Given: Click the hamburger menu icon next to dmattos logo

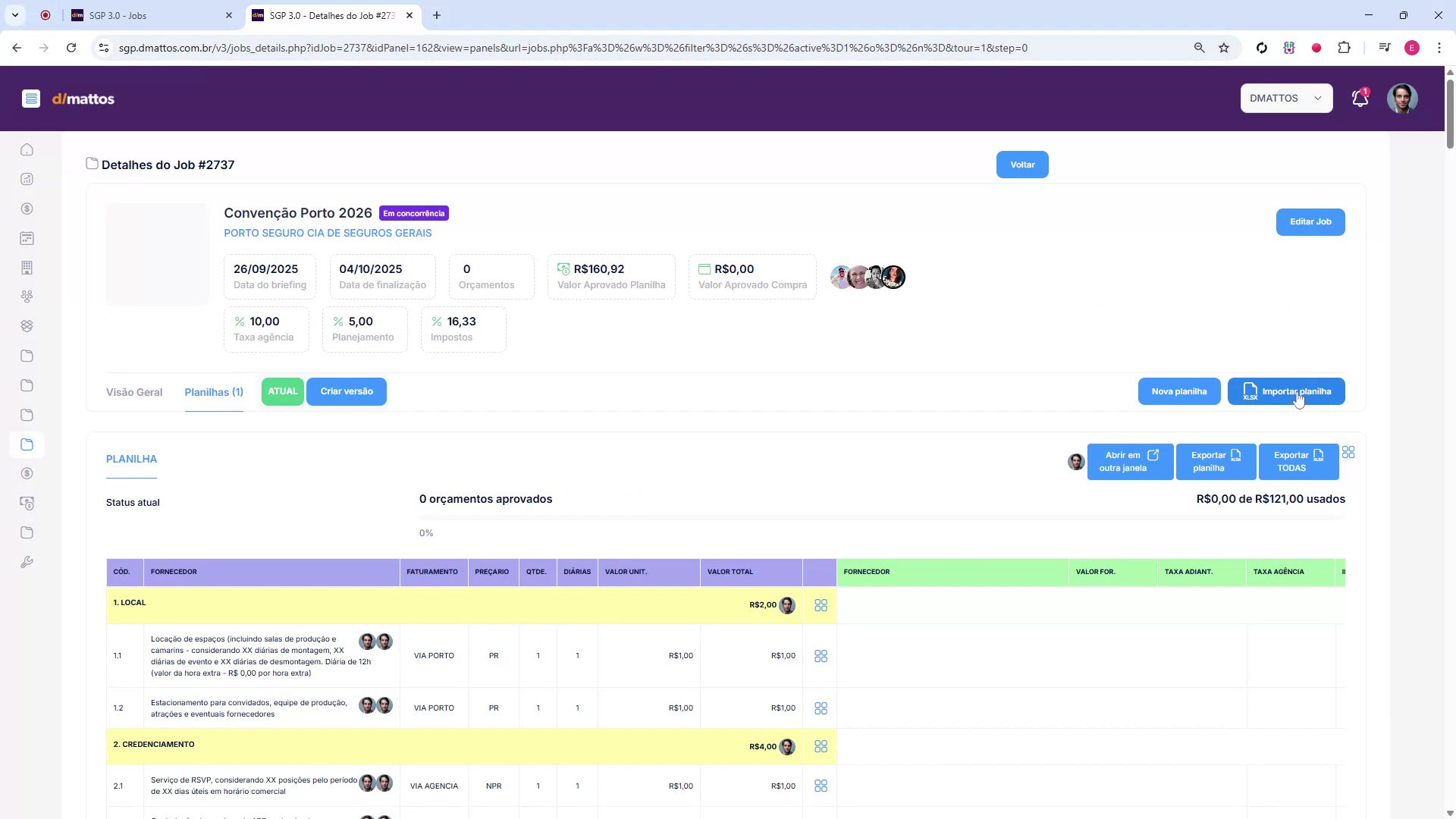Looking at the screenshot, I should tap(31, 99).
